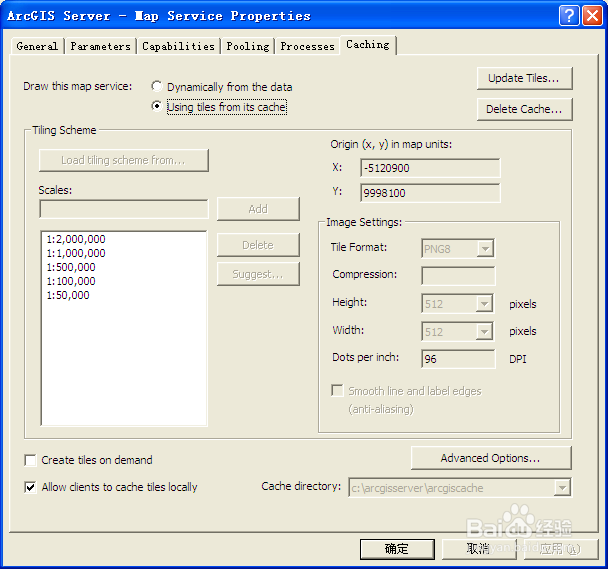The width and height of the screenshot is (608, 569).
Task: Click 'Load tiling scheme from' button
Action: pos(124,160)
